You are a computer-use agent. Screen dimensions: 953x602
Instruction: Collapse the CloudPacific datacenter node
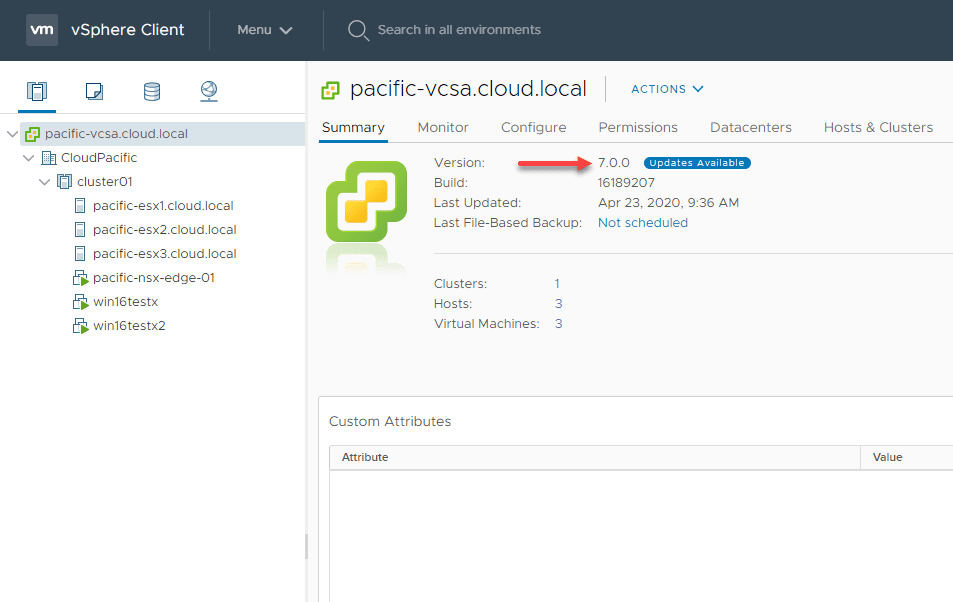[28, 158]
